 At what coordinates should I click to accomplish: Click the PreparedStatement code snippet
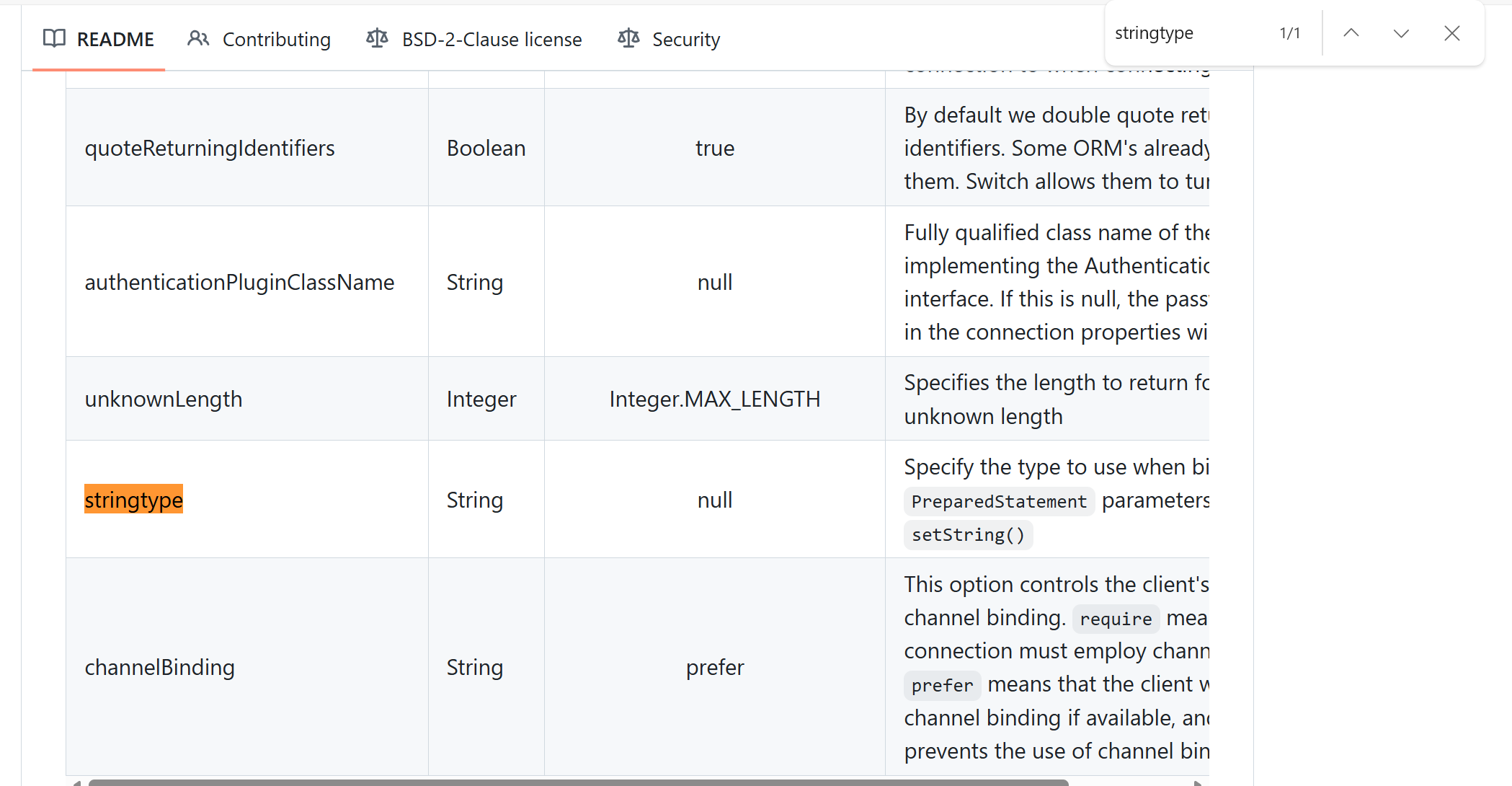tap(999, 501)
